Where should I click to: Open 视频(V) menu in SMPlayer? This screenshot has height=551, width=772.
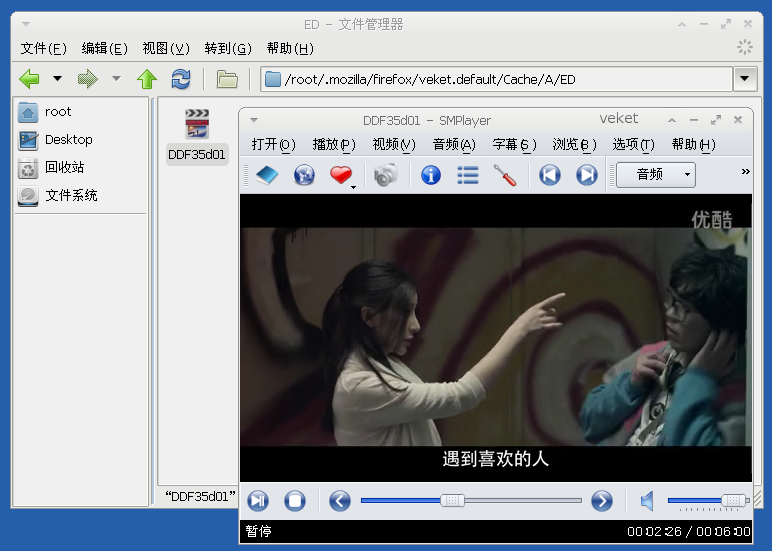point(394,144)
